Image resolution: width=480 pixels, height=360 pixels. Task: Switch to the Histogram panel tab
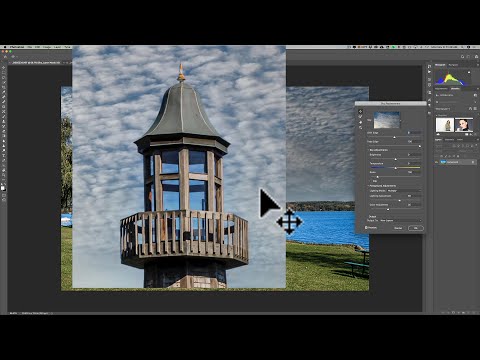coord(440,65)
